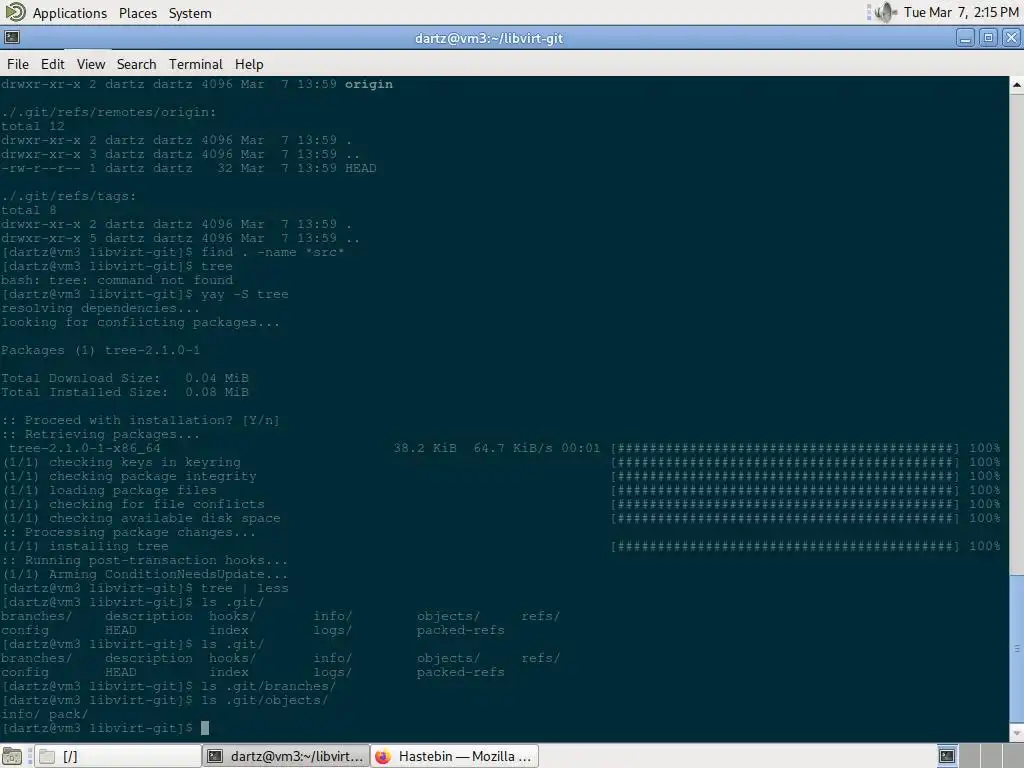Click 'Total Installed Size: 0.08 MiB' line
Viewport: 1024px width, 768px height.
125,392
